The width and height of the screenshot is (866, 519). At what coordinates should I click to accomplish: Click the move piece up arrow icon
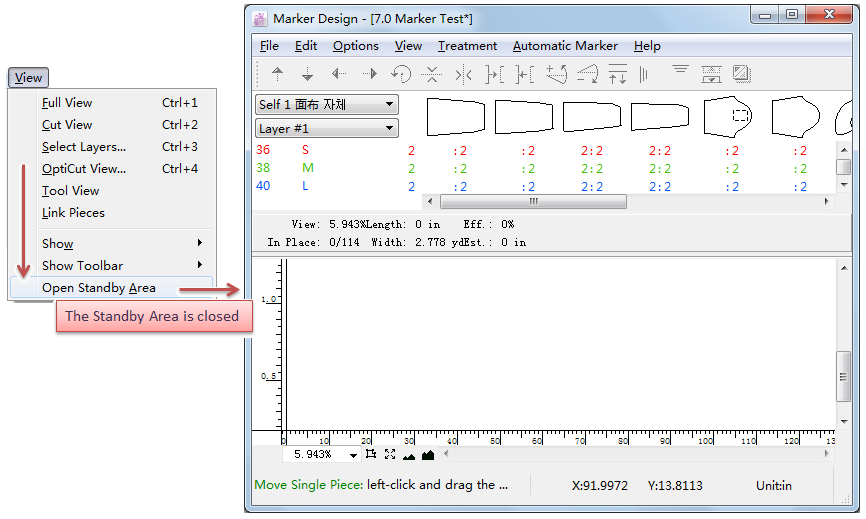(x=278, y=74)
